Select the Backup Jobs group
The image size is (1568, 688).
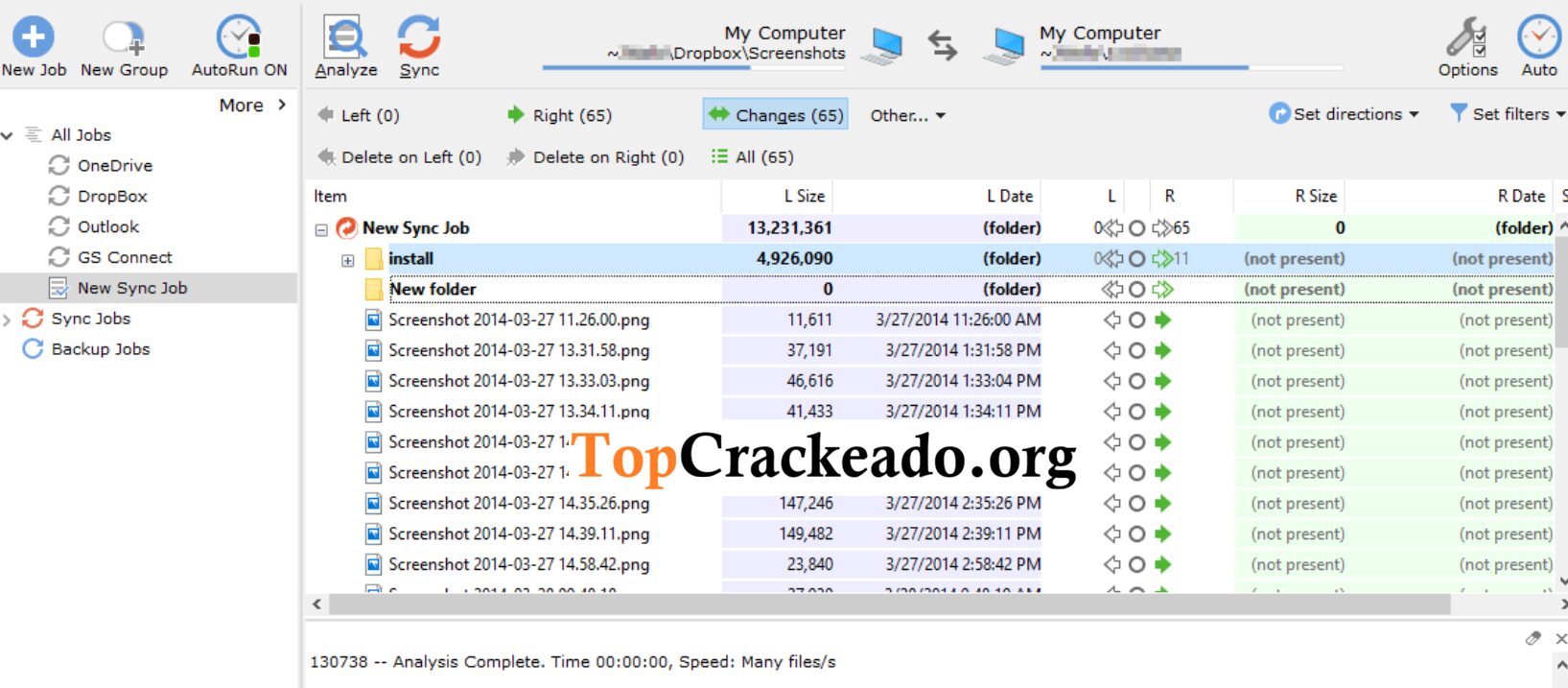point(100,349)
